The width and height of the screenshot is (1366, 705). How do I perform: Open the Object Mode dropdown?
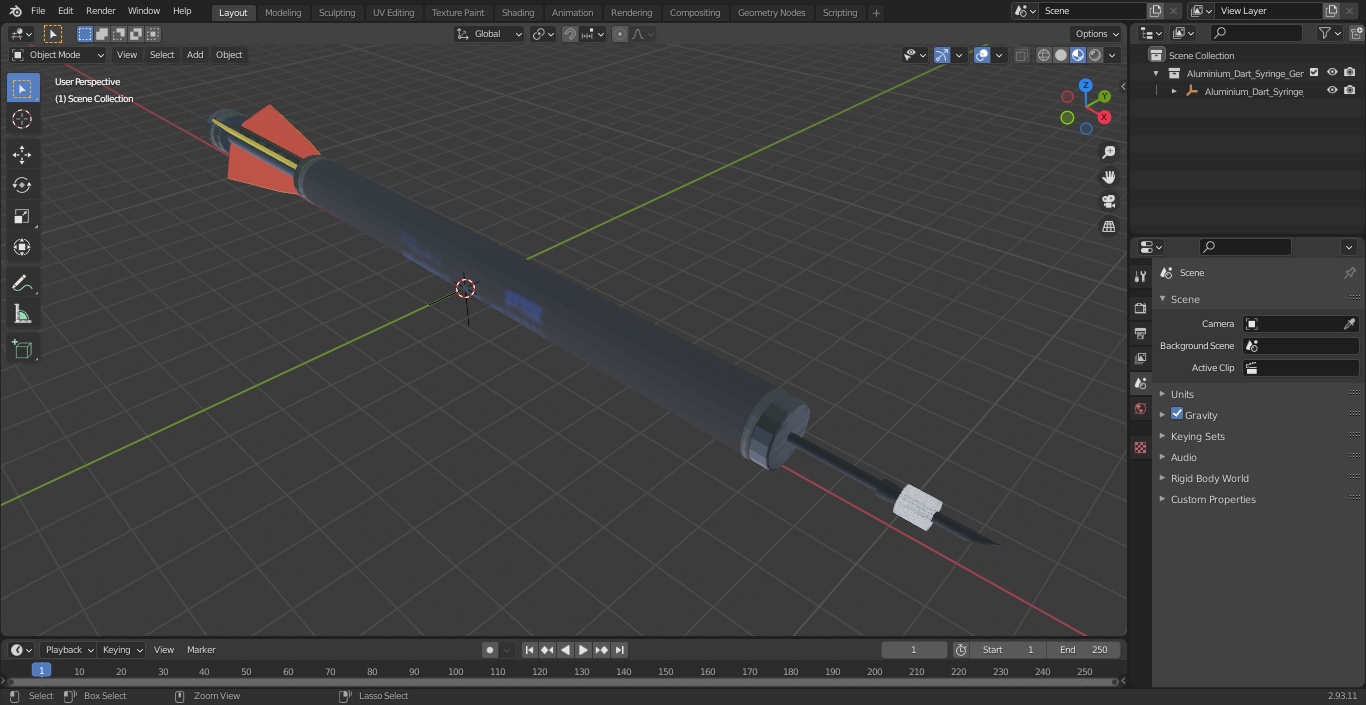coord(57,55)
